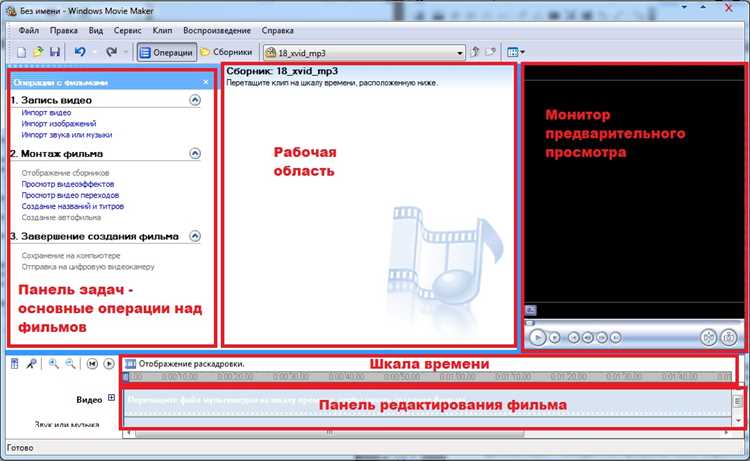The width and height of the screenshot is (750, 461).
Task: Close the Windows Movie Maker window
Action: tap(729, 8)
